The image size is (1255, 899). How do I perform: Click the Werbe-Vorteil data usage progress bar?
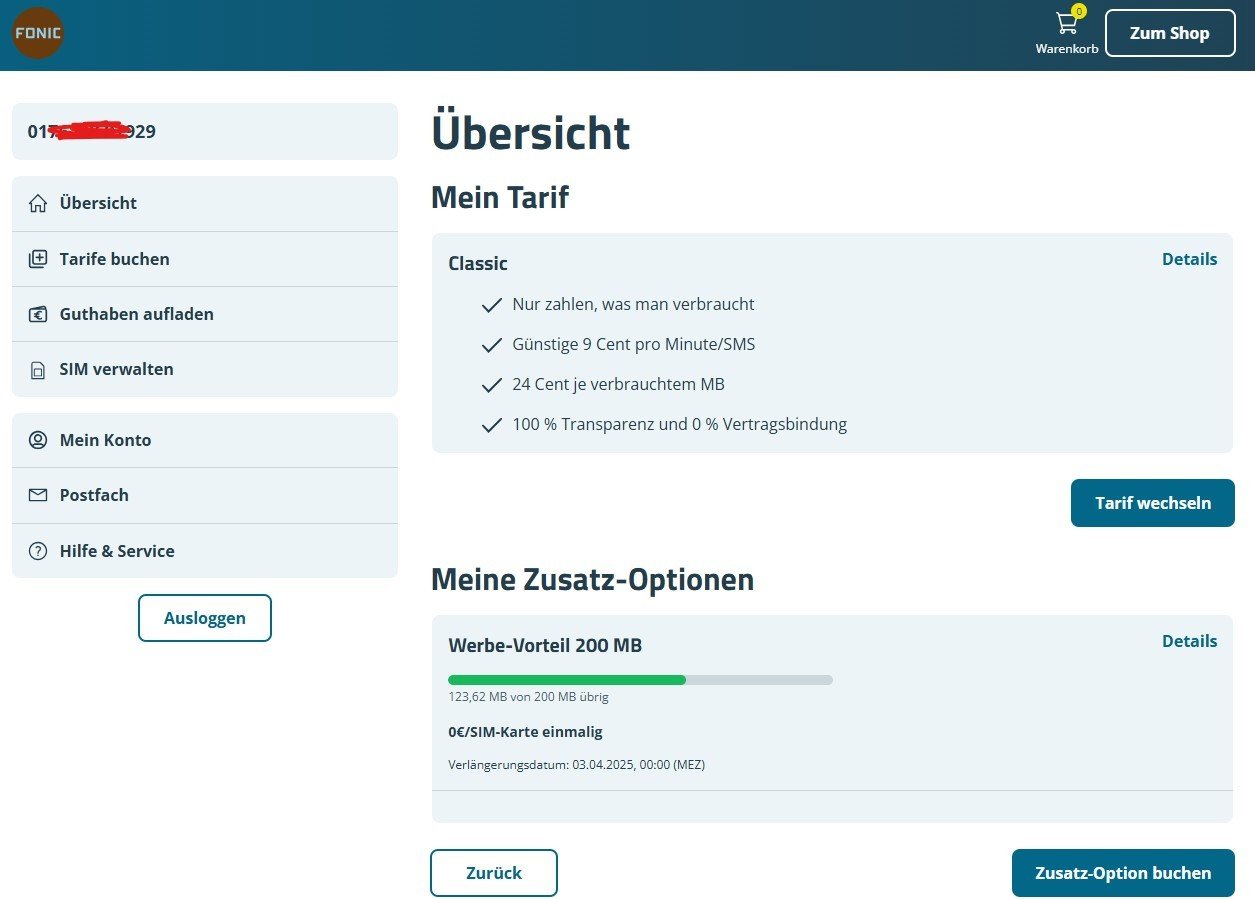click(640, 680)
